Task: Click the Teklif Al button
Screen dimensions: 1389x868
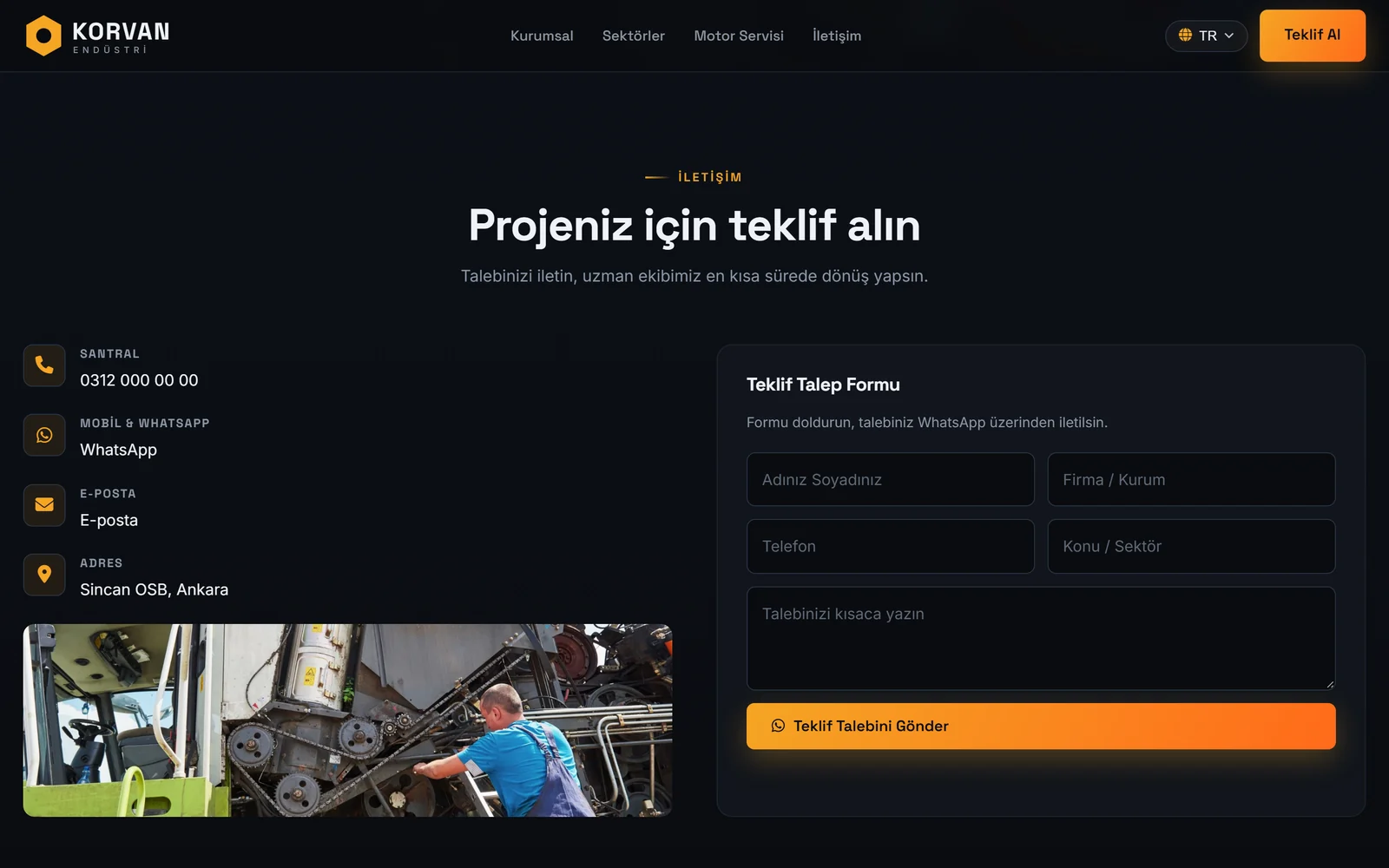Action: pyautogui.click(x=1312, y=36)
